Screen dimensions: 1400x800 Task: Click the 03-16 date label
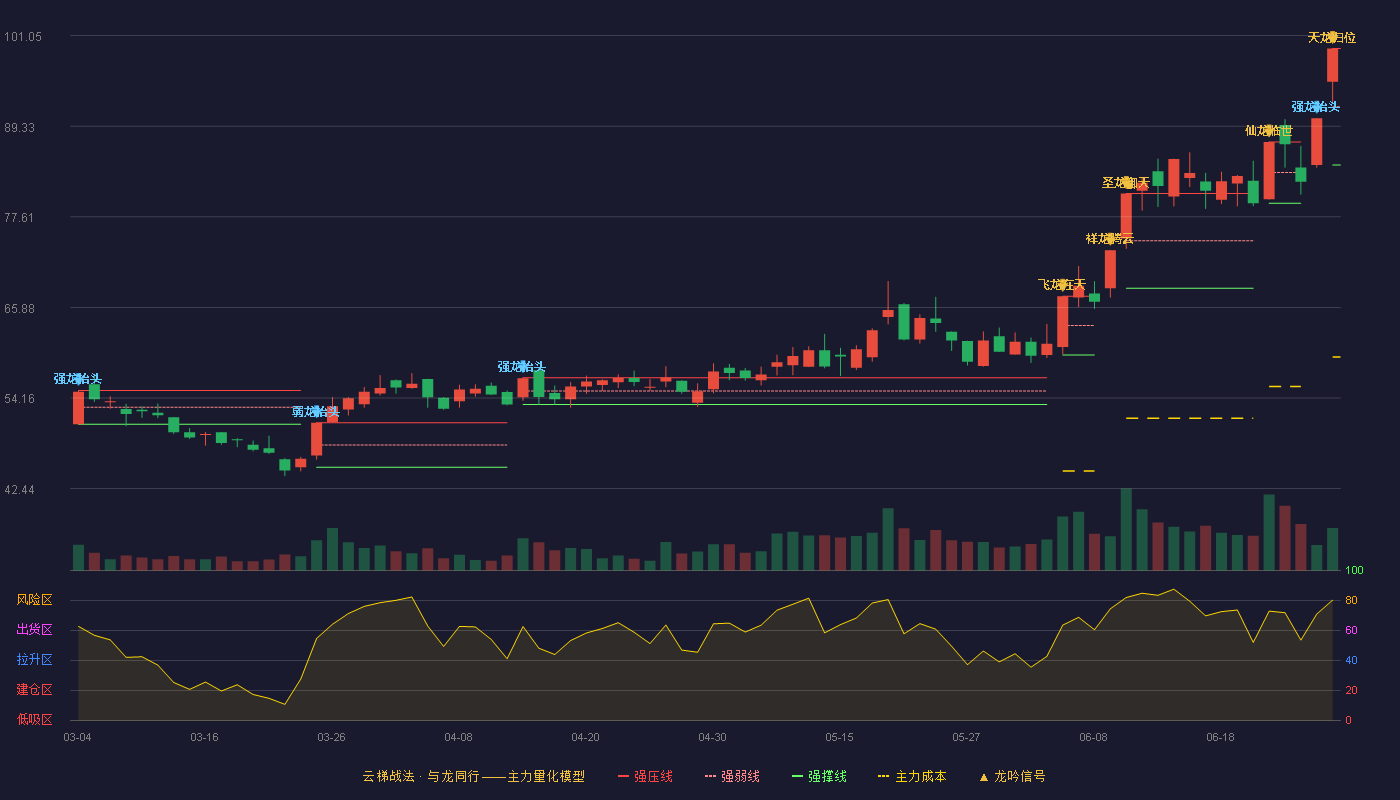point(204,737)
